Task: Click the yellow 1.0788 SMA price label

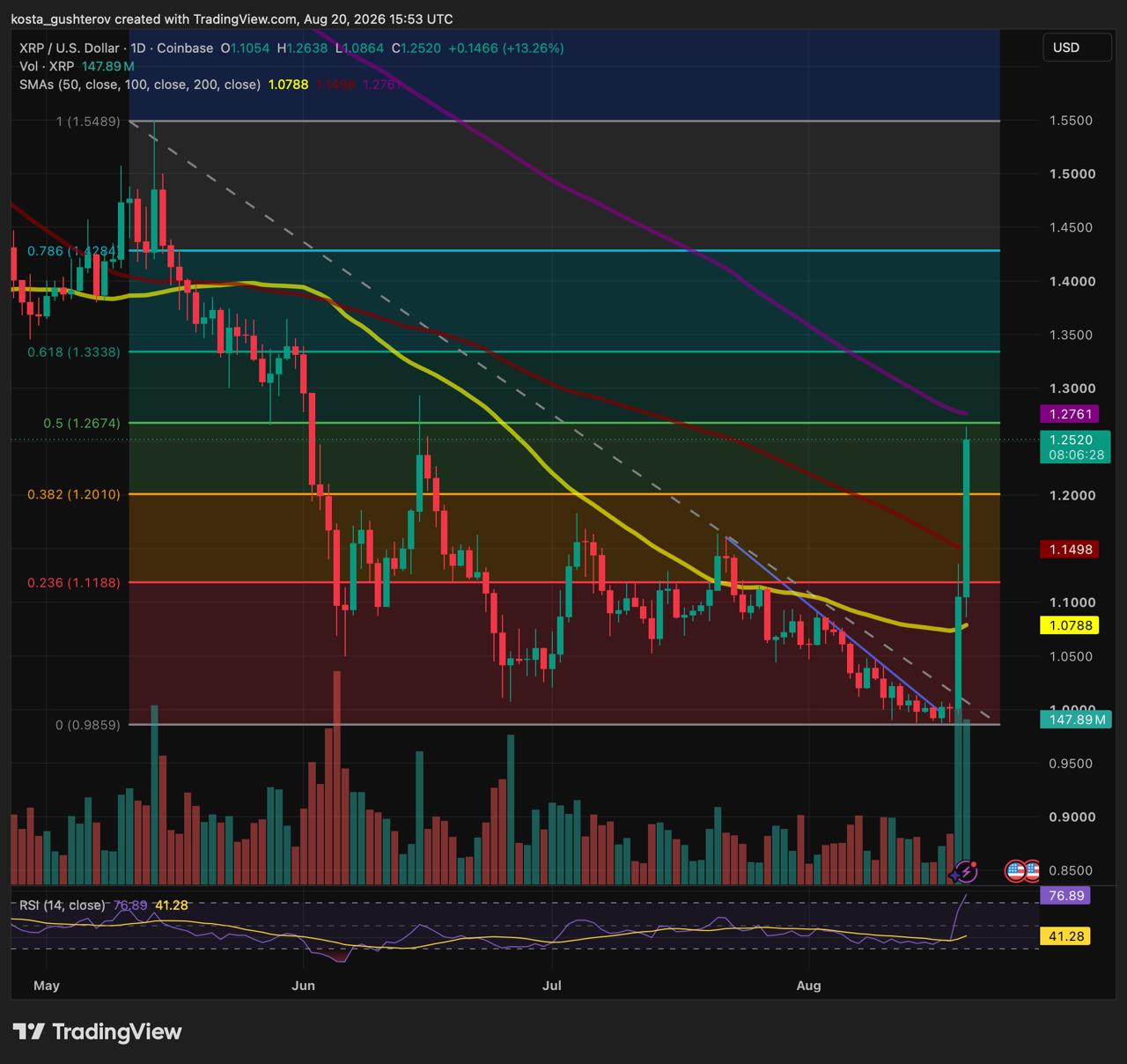Action: [x=1070, y=625]
